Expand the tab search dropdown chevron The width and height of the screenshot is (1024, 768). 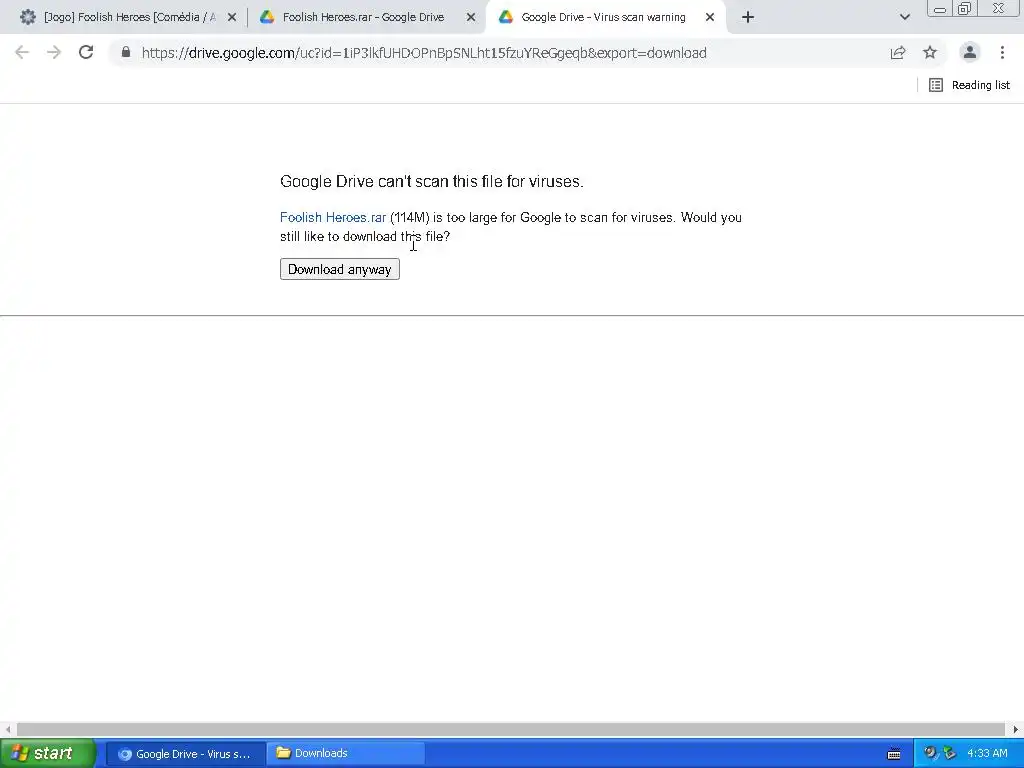point(904,17)
